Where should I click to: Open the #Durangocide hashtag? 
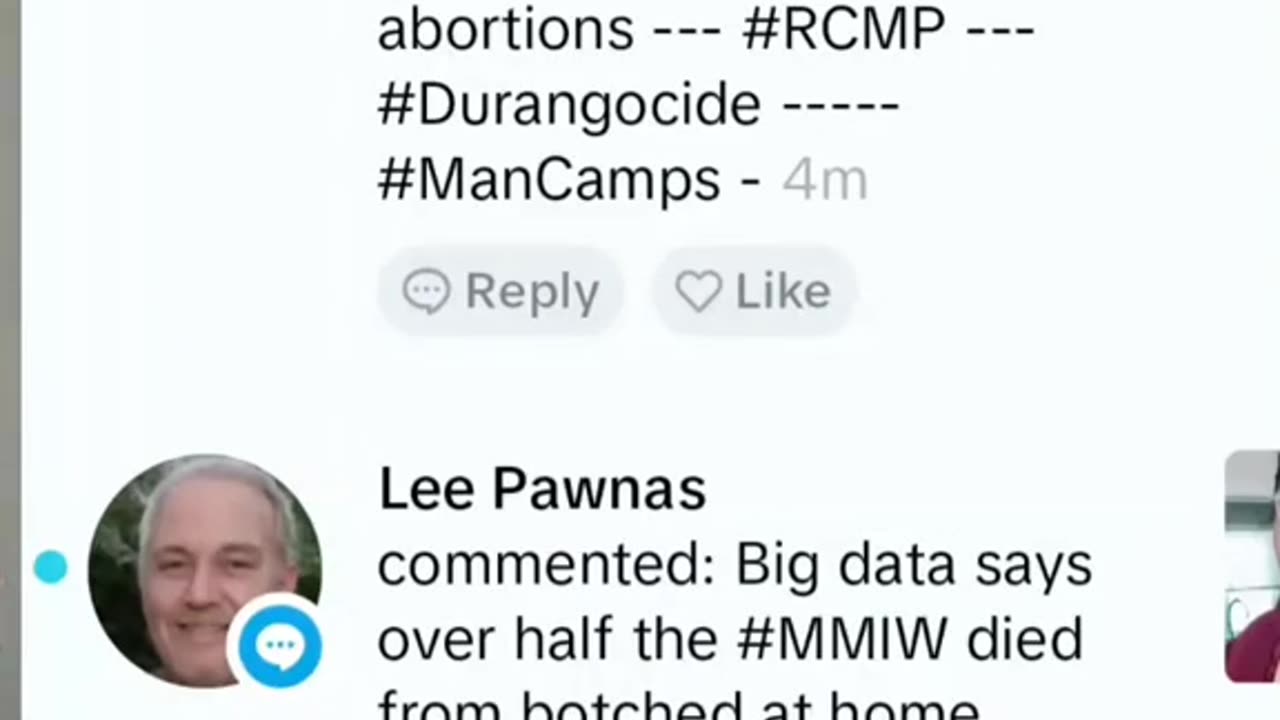pos(569,105)
